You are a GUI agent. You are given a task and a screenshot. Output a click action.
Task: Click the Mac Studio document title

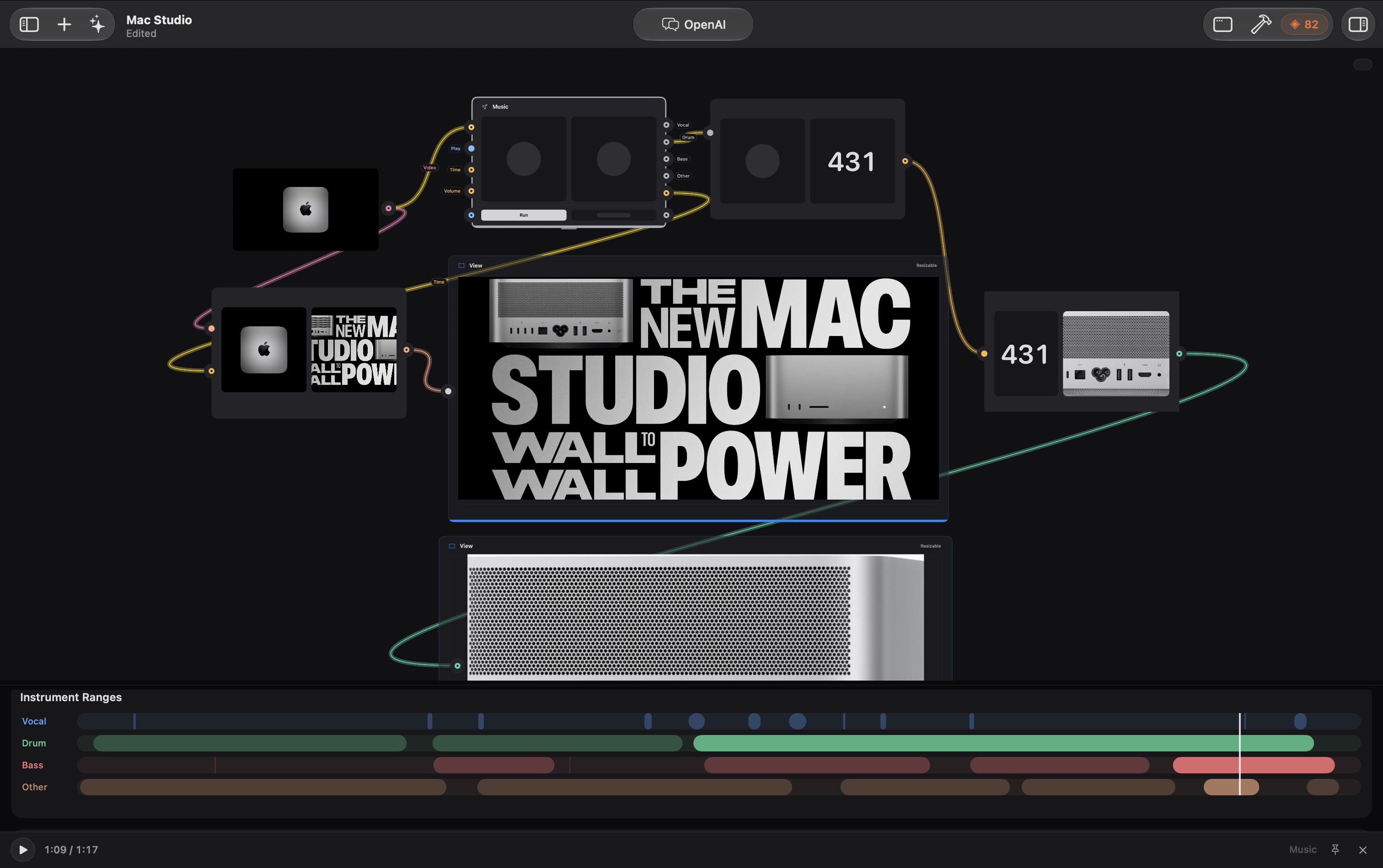coord(159,20)
